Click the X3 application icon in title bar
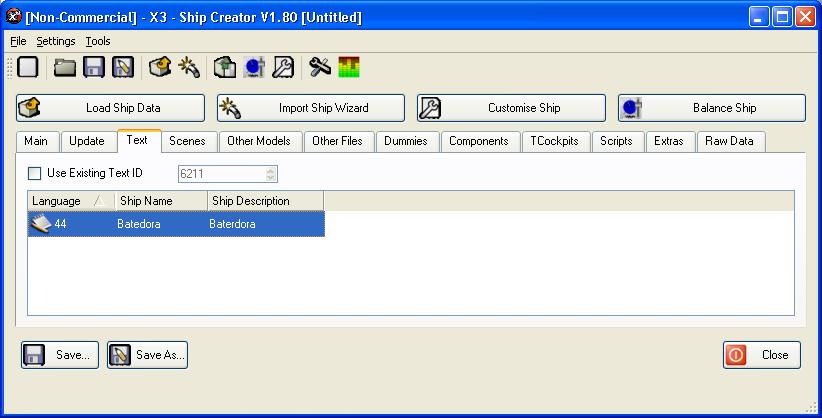Screen dimensions: 822x418 tap(14, 17)
